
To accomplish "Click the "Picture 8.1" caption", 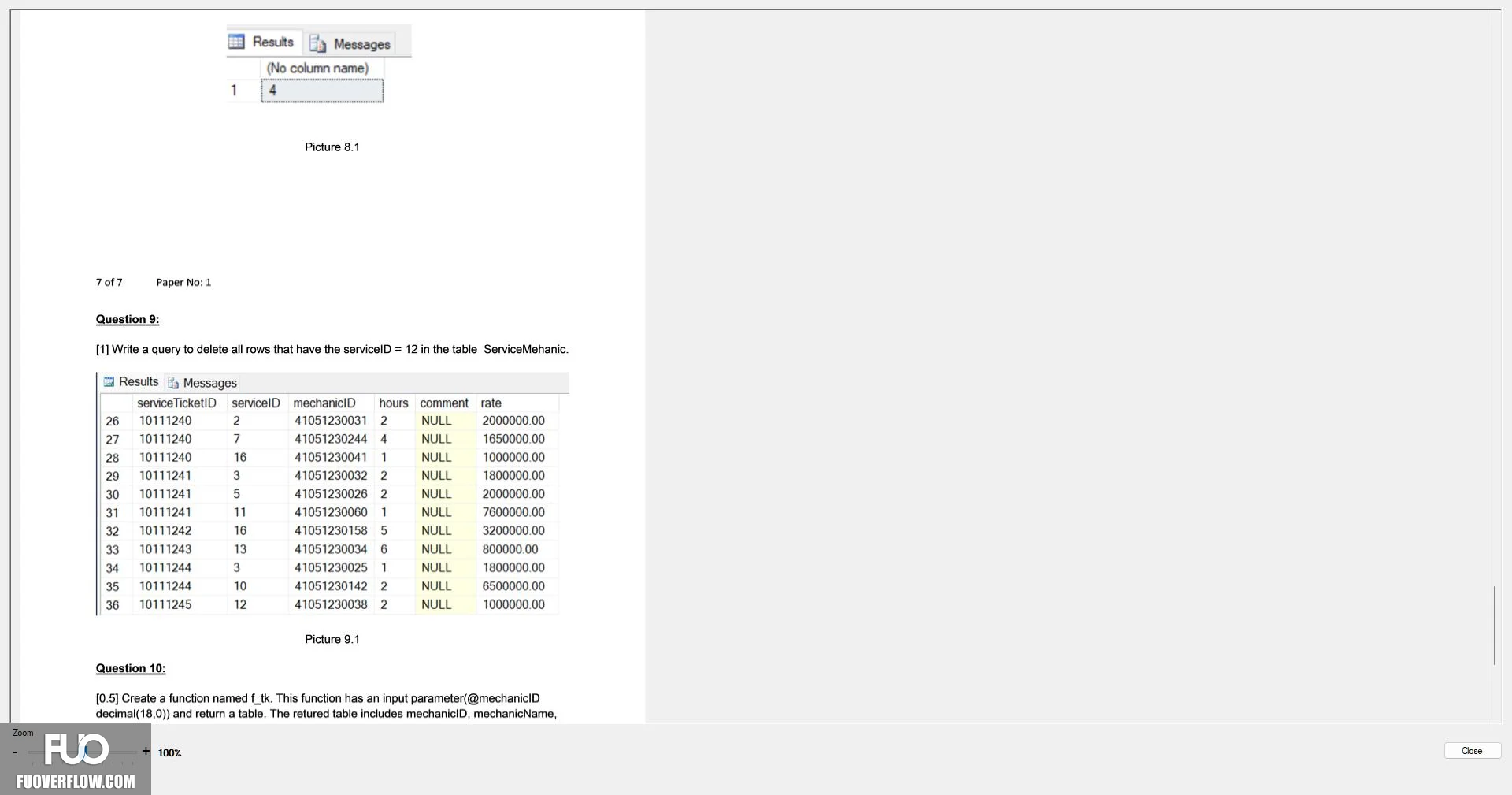I will tap(332, 147).
